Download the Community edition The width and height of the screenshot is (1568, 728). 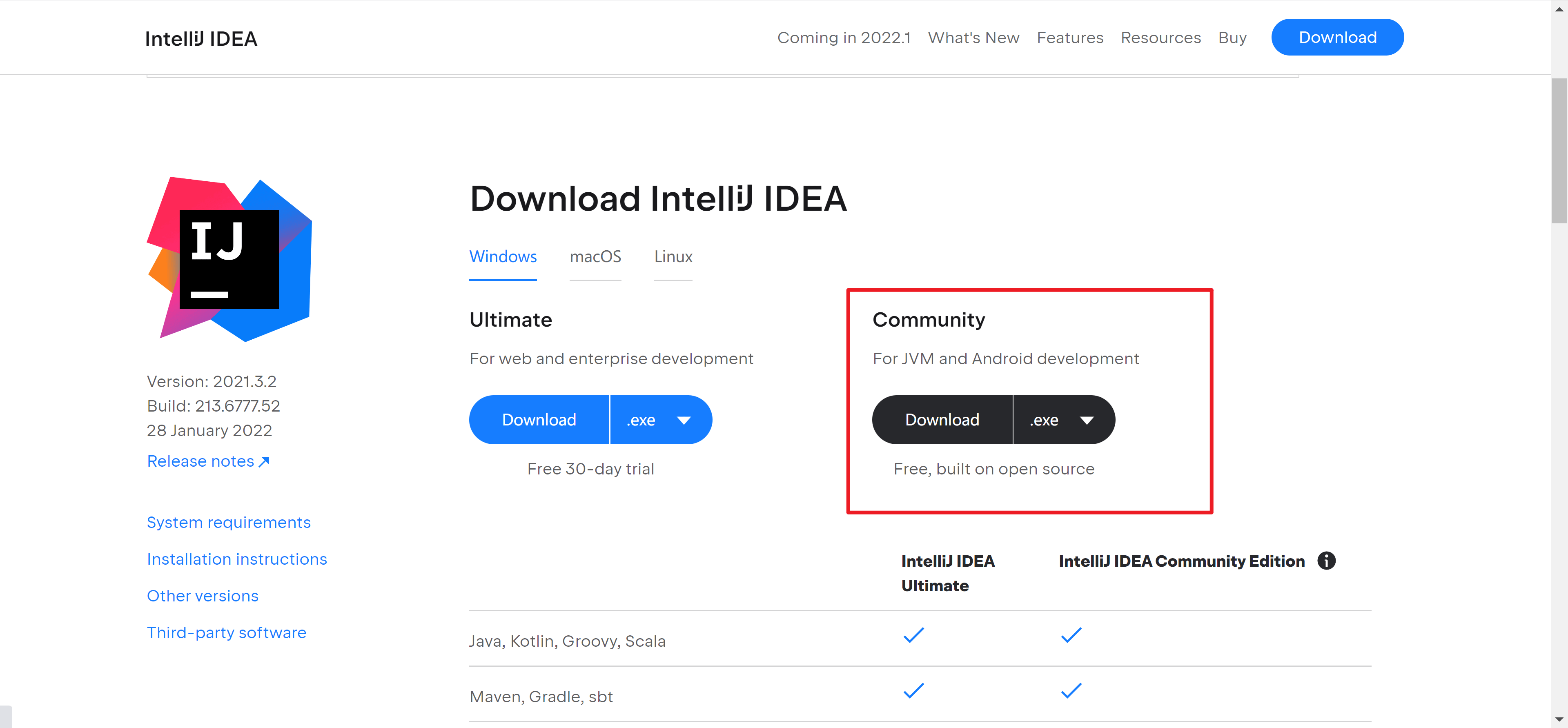coord(942,420)
